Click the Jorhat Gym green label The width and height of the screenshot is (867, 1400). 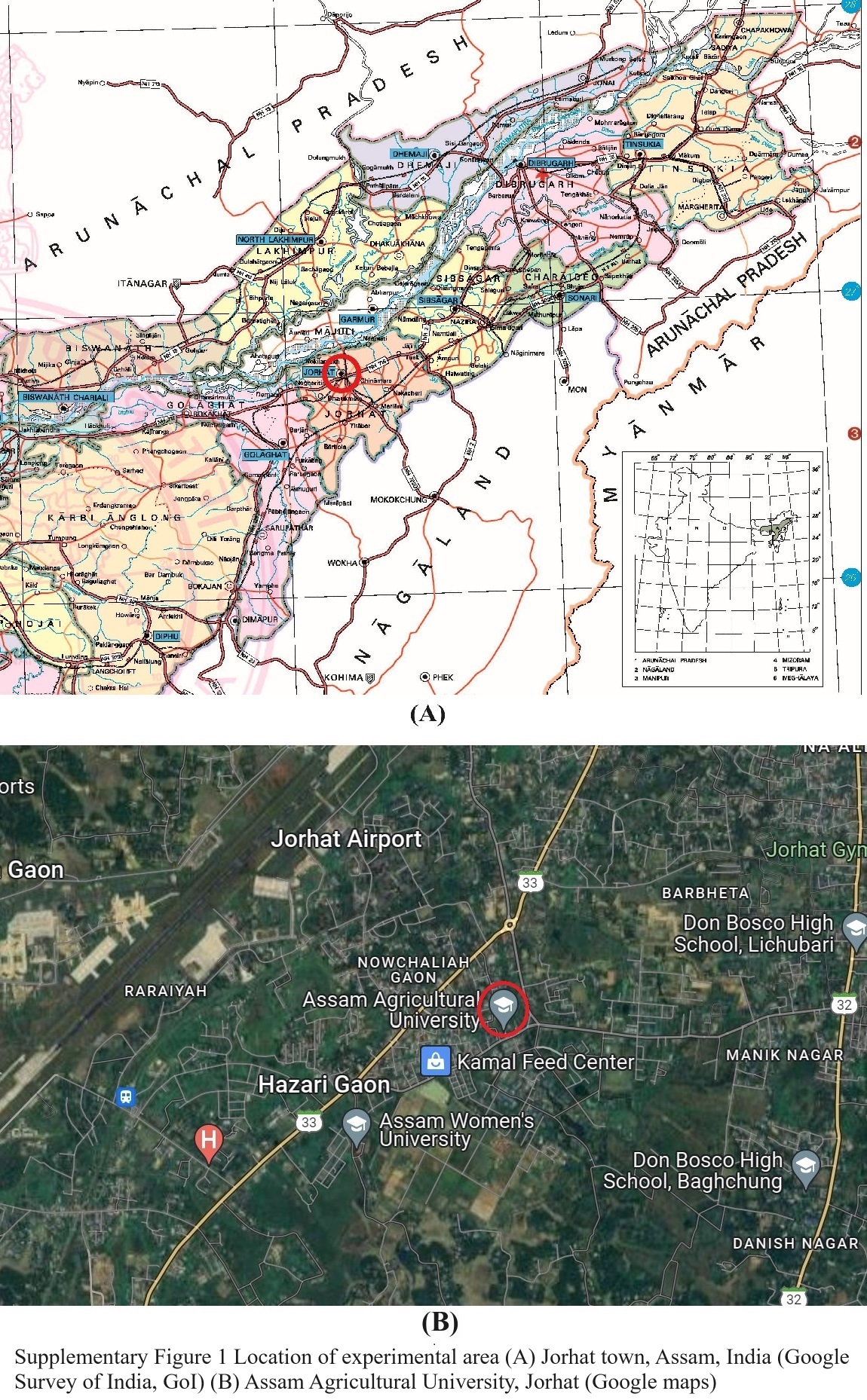pyautogui.click(x=816, y=850)
